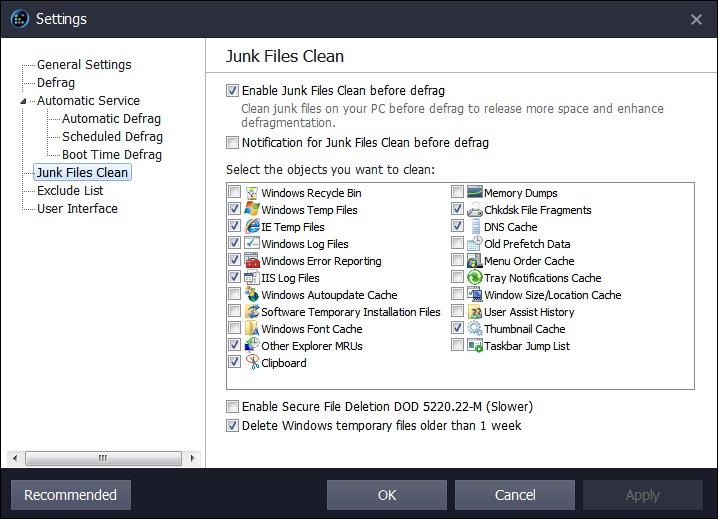Click the Tray Notifications Cache icon
Image resolution: width=718 pixels, height=519 pixels.
(476, 278)
